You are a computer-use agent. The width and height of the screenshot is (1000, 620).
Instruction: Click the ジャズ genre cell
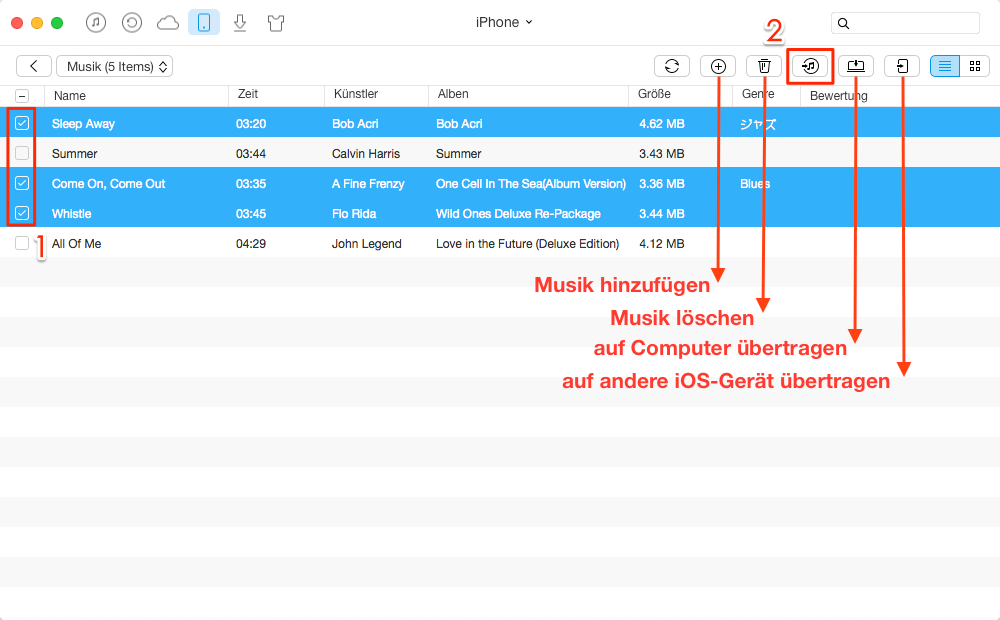pyautogui.click(x=758, y=124)
